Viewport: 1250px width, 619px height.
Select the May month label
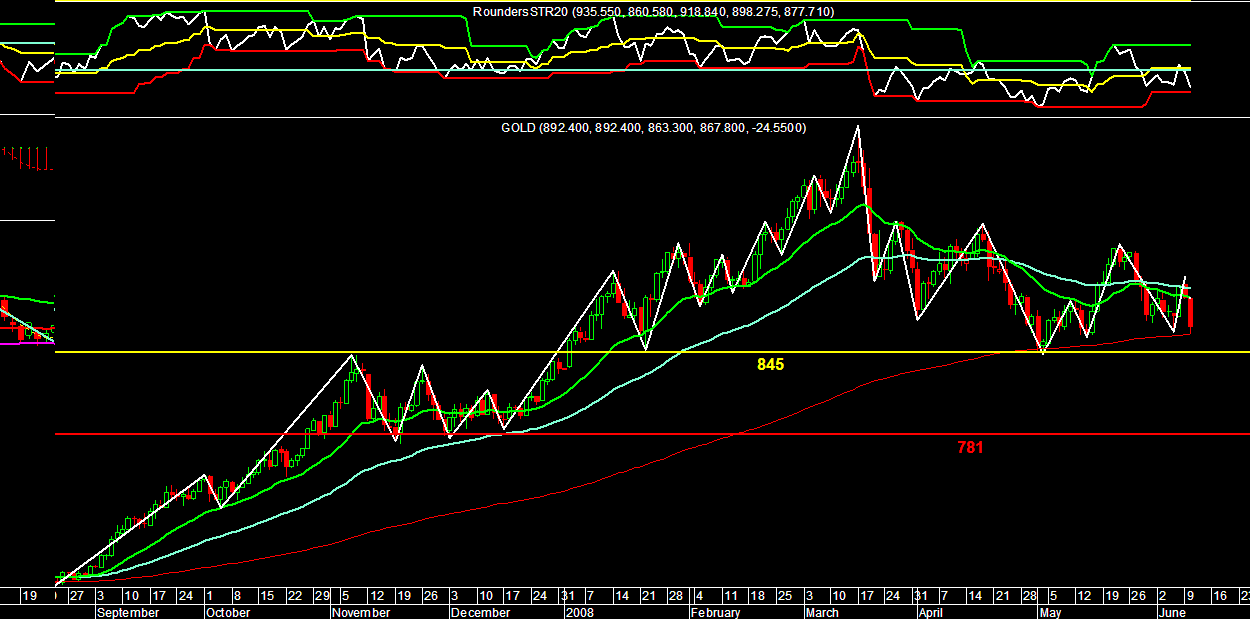(x=1050, y=612)
